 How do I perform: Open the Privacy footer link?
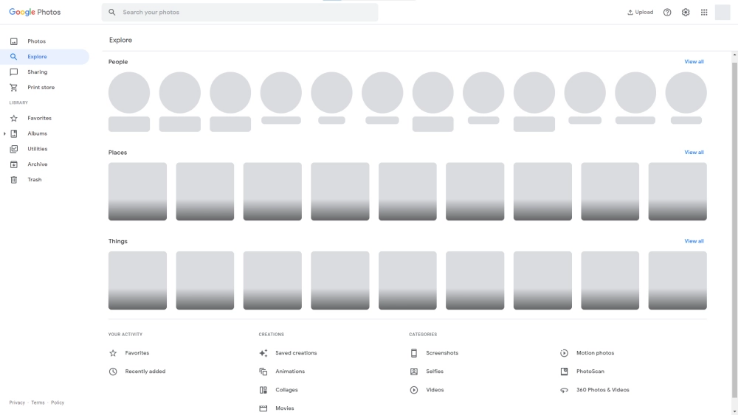17,403
